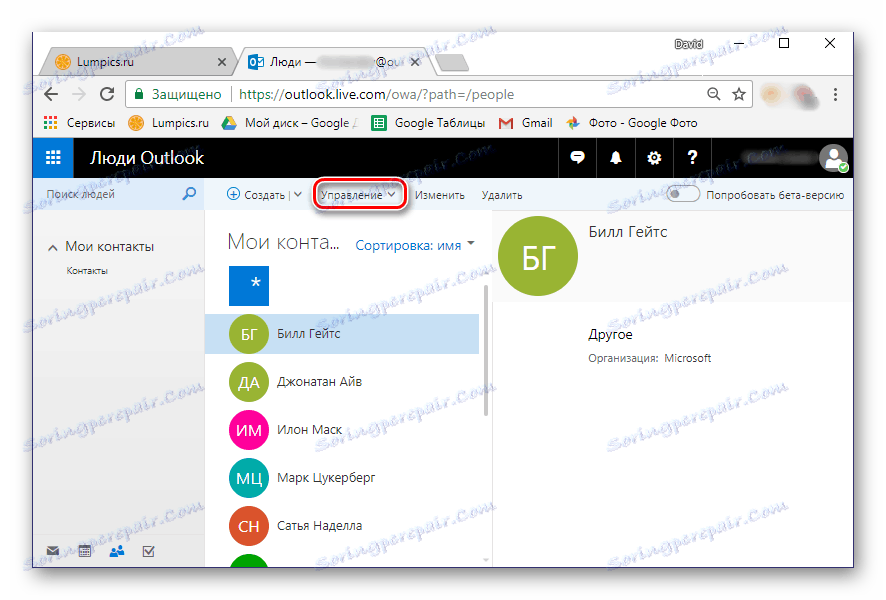Toggle Попробовать бета-версию switch
This screenshot has height=600, width=886.
(x=683, y=194)
